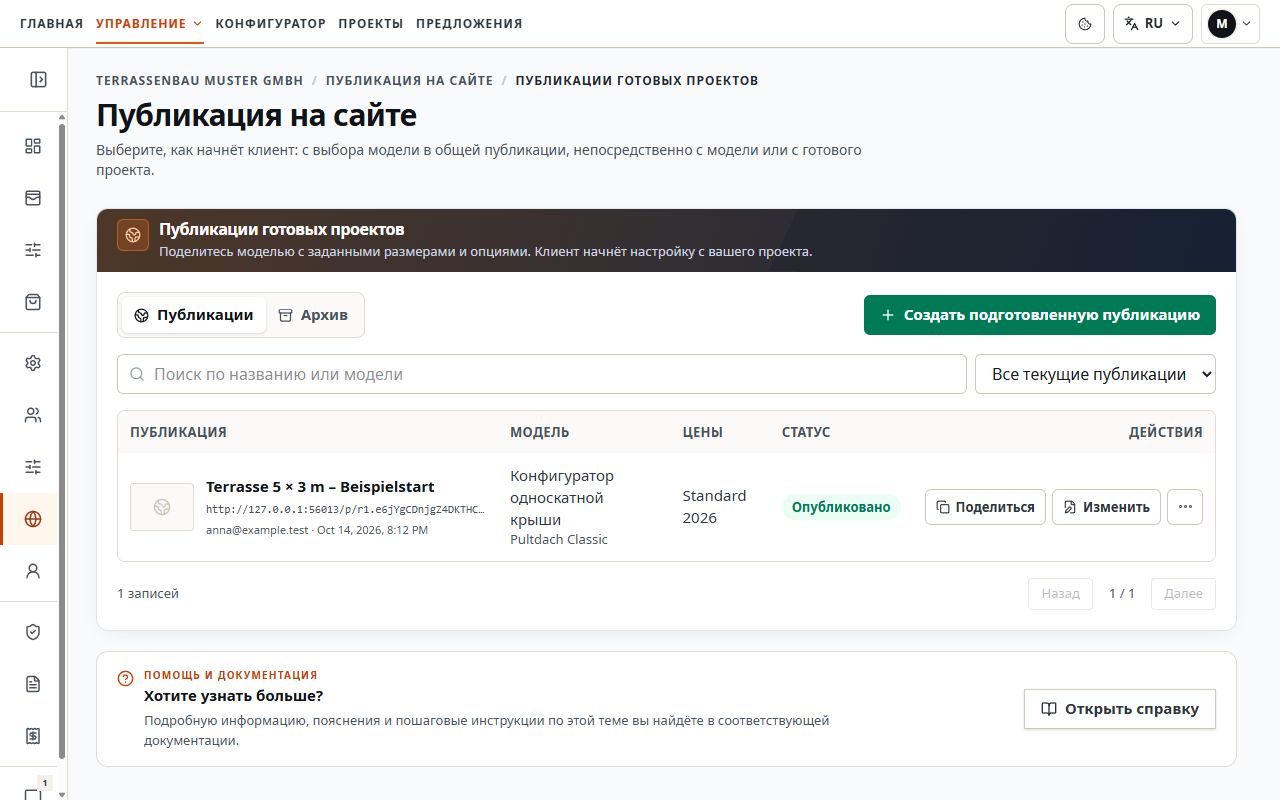Open the dashboard grid icon in sidebar

[x=33, y=146]
